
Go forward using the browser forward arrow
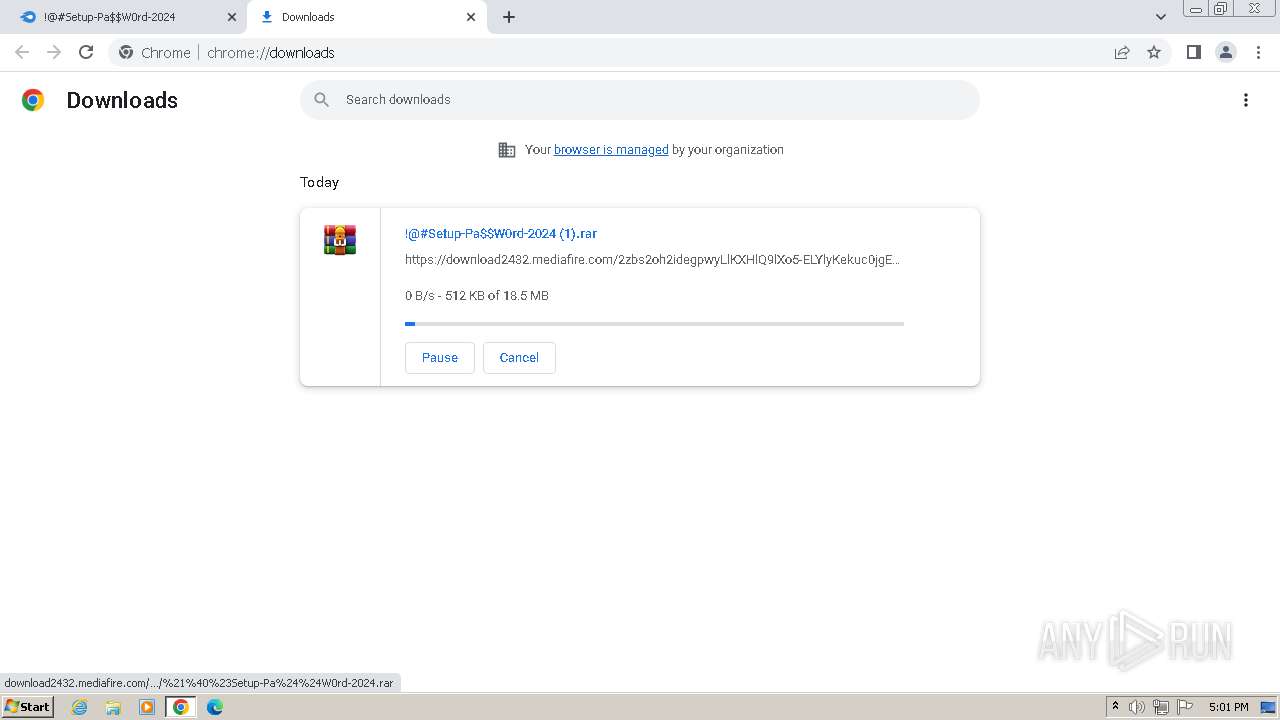pos(54,52)
